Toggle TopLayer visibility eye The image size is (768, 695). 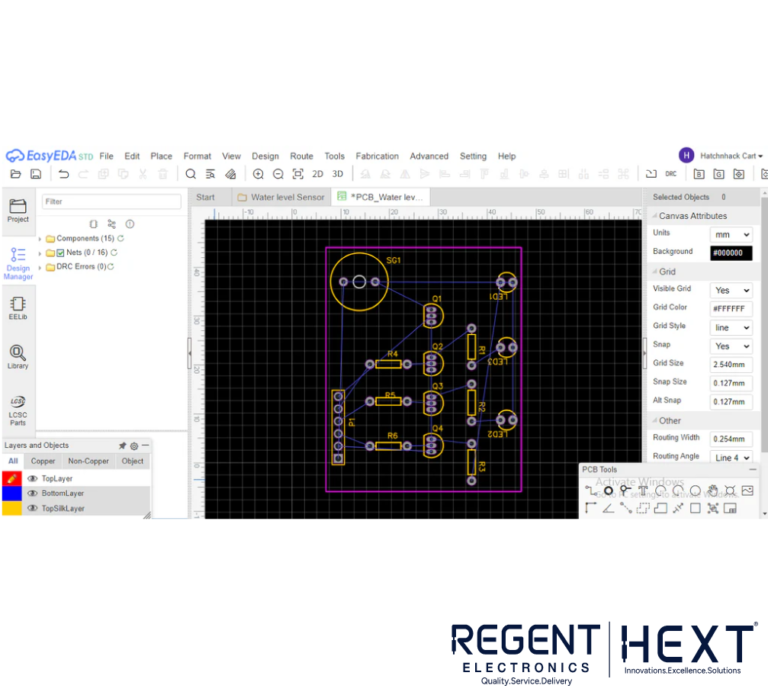pos(33,479)
